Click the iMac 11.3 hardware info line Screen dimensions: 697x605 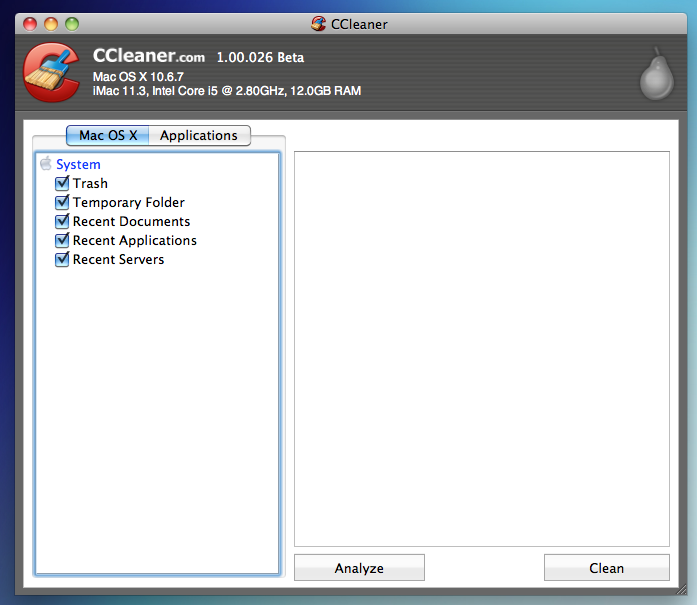point(227,91)
